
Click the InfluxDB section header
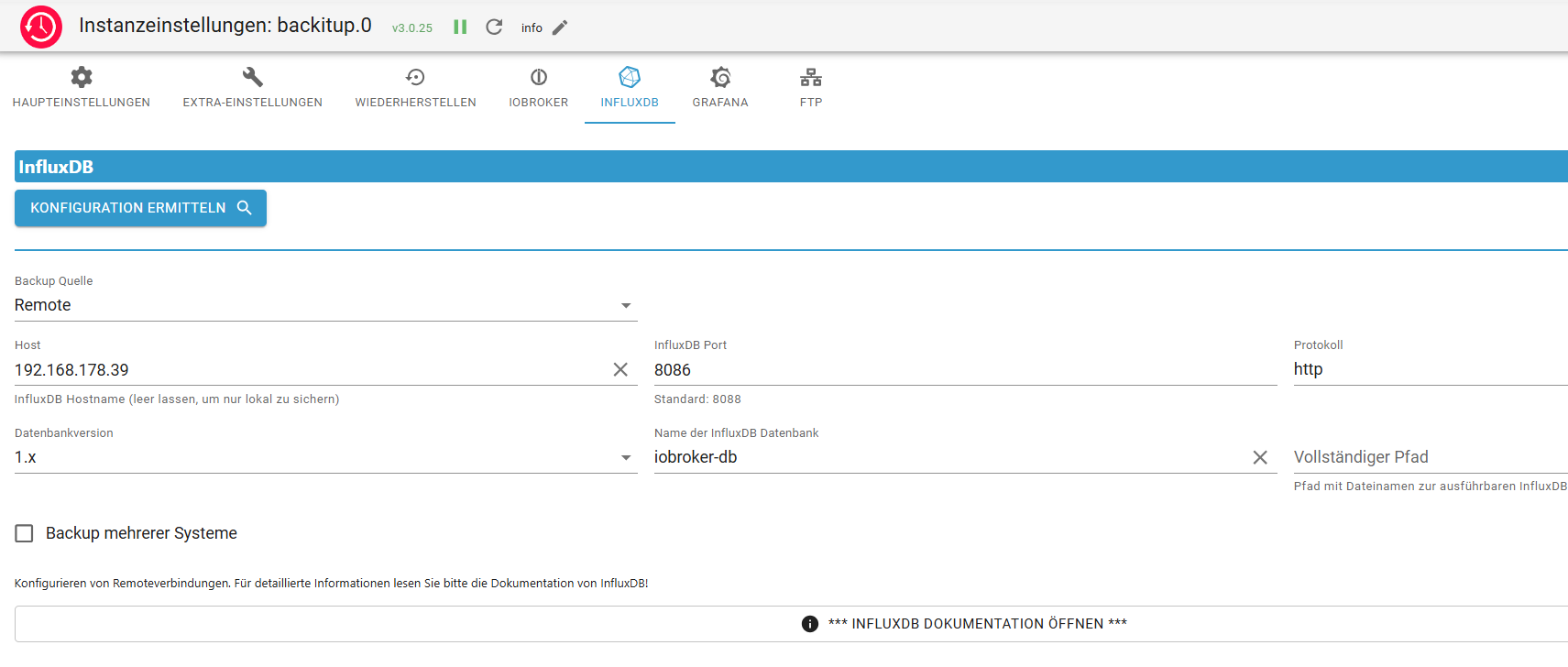click(792, 167)
